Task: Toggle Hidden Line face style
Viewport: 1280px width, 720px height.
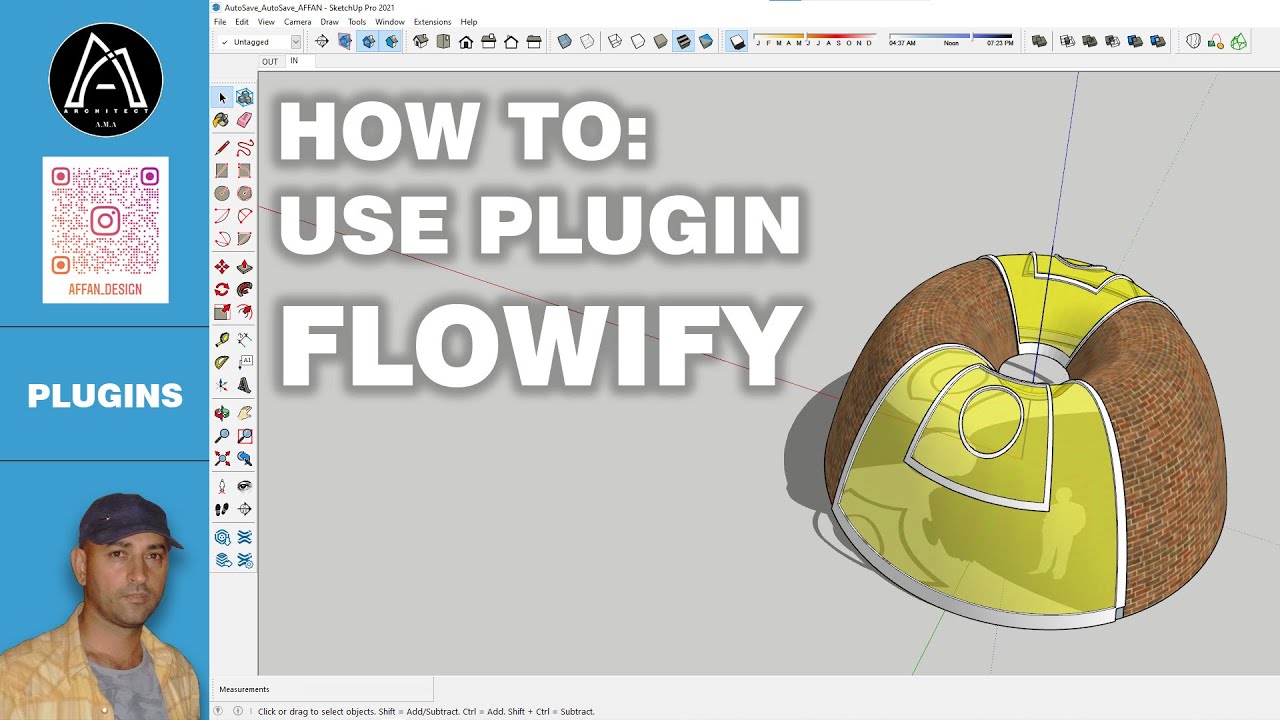Action: point(638,41)
